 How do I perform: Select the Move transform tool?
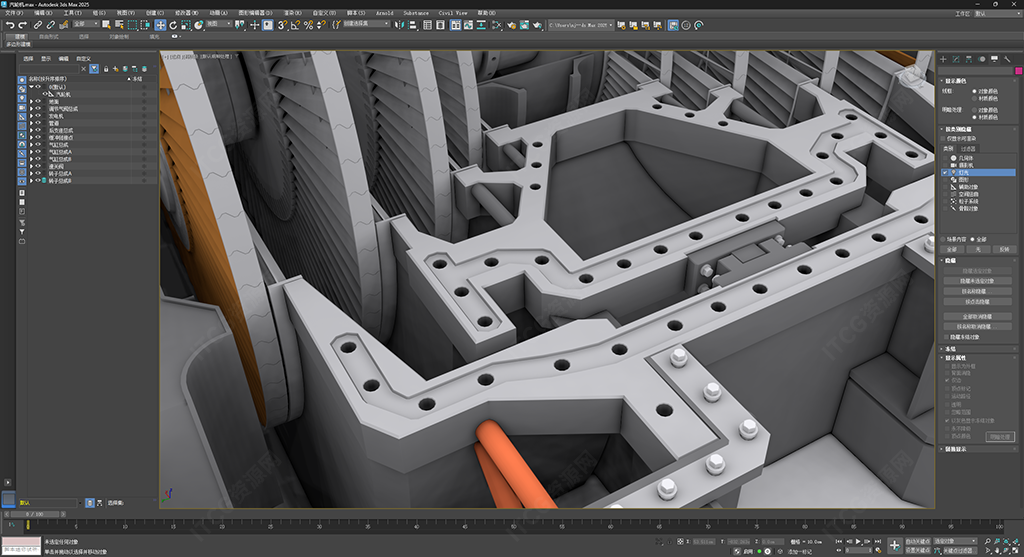coord(160,24)
